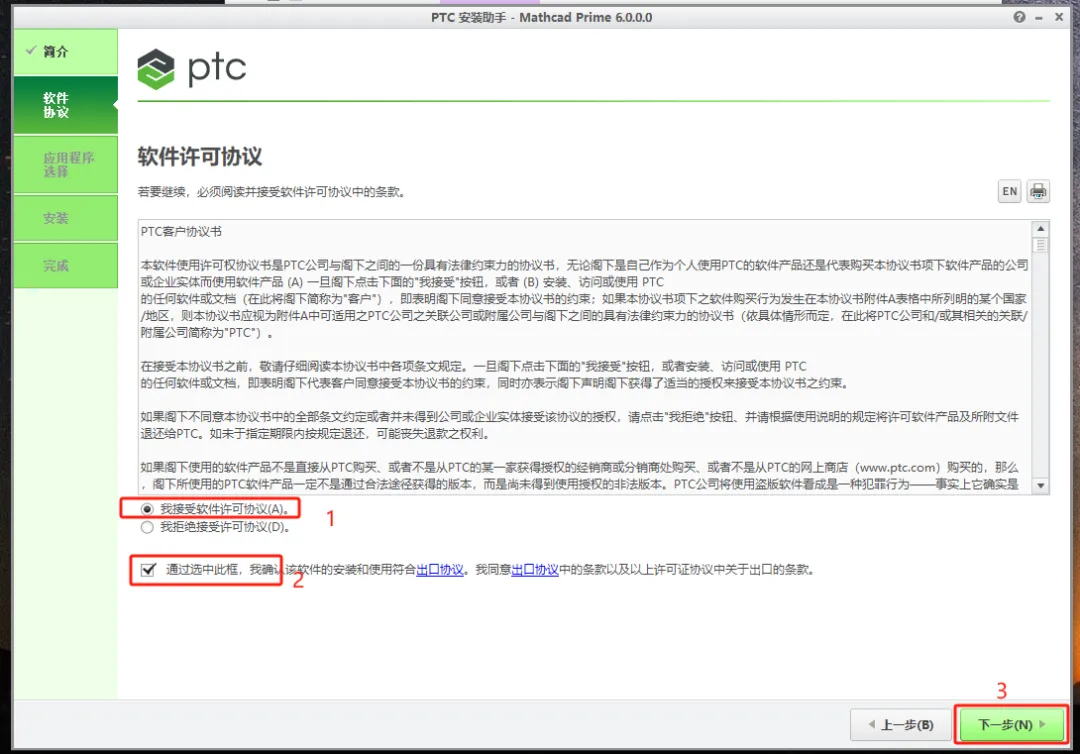Close the PTC installer window
The width and height of the screenshot is (1080, 754).
tap(1059, 17)
